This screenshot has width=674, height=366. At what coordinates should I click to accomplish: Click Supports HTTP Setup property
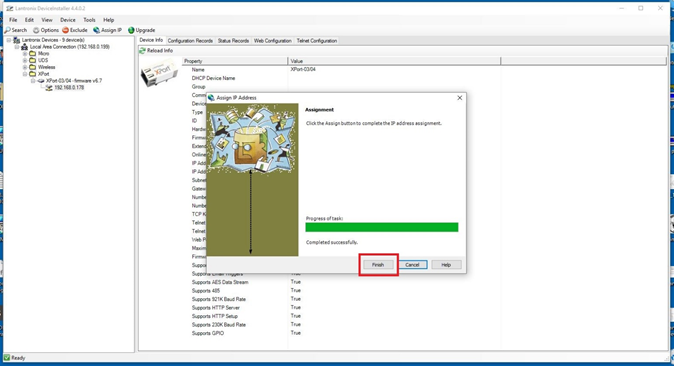click(x=214, y=316)
